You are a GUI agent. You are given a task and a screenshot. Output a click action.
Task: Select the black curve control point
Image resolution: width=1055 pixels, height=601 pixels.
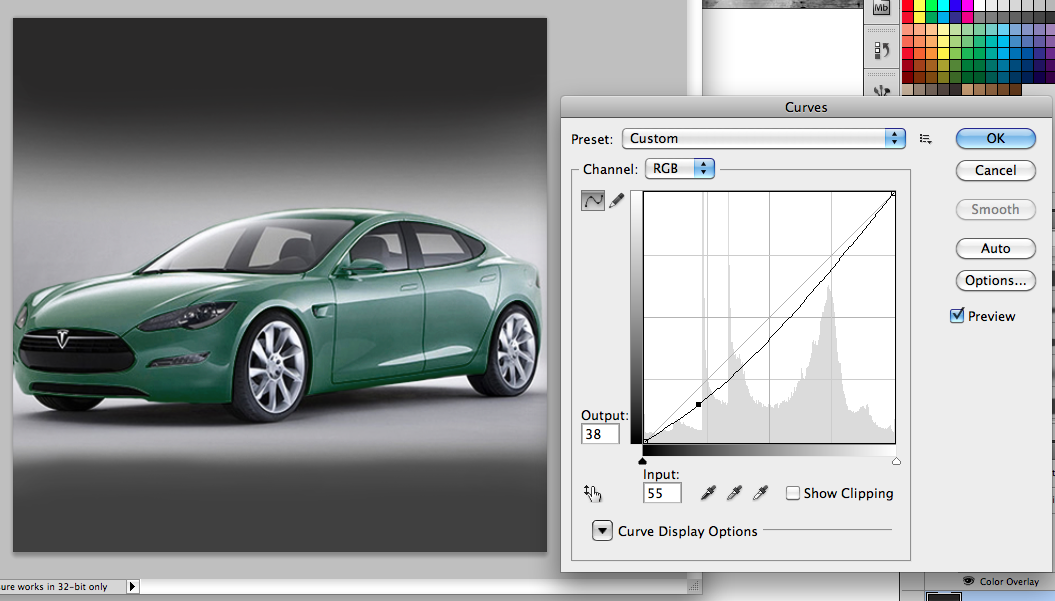click(698, 404)
